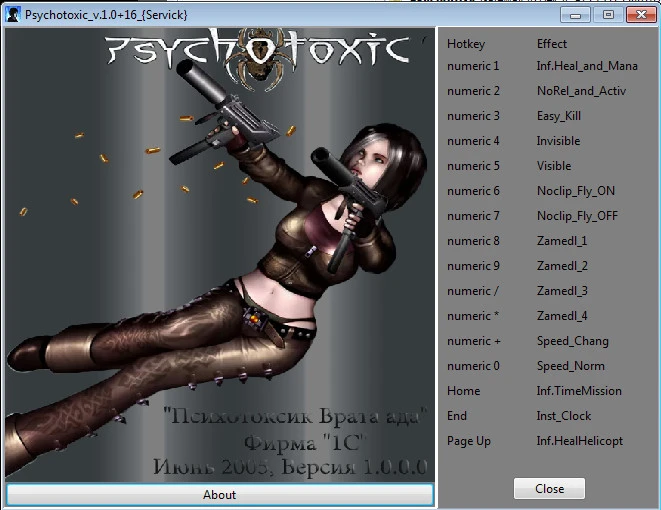
Task: Click the 'numeric /' hotkey label
Action: pos(473,291)
